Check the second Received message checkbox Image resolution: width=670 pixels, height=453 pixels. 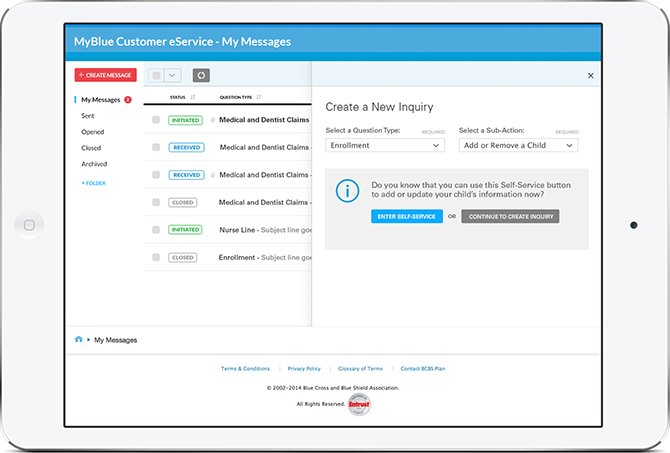(156, 175)
